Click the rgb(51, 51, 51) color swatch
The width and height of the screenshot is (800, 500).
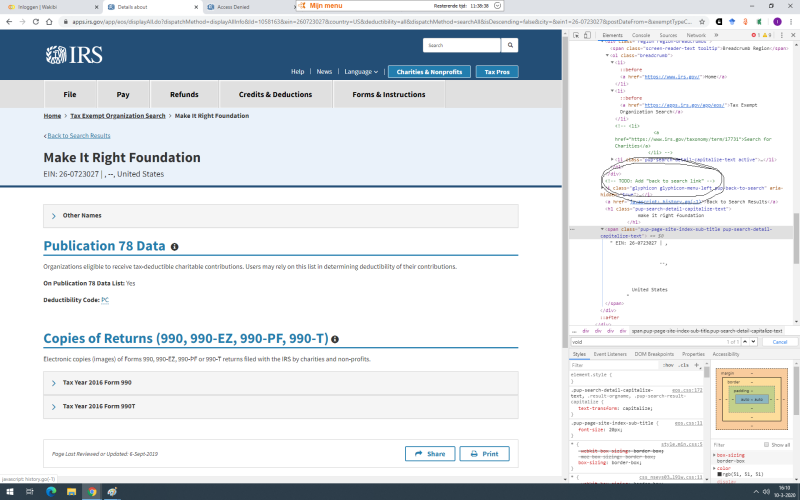(719, 473)
